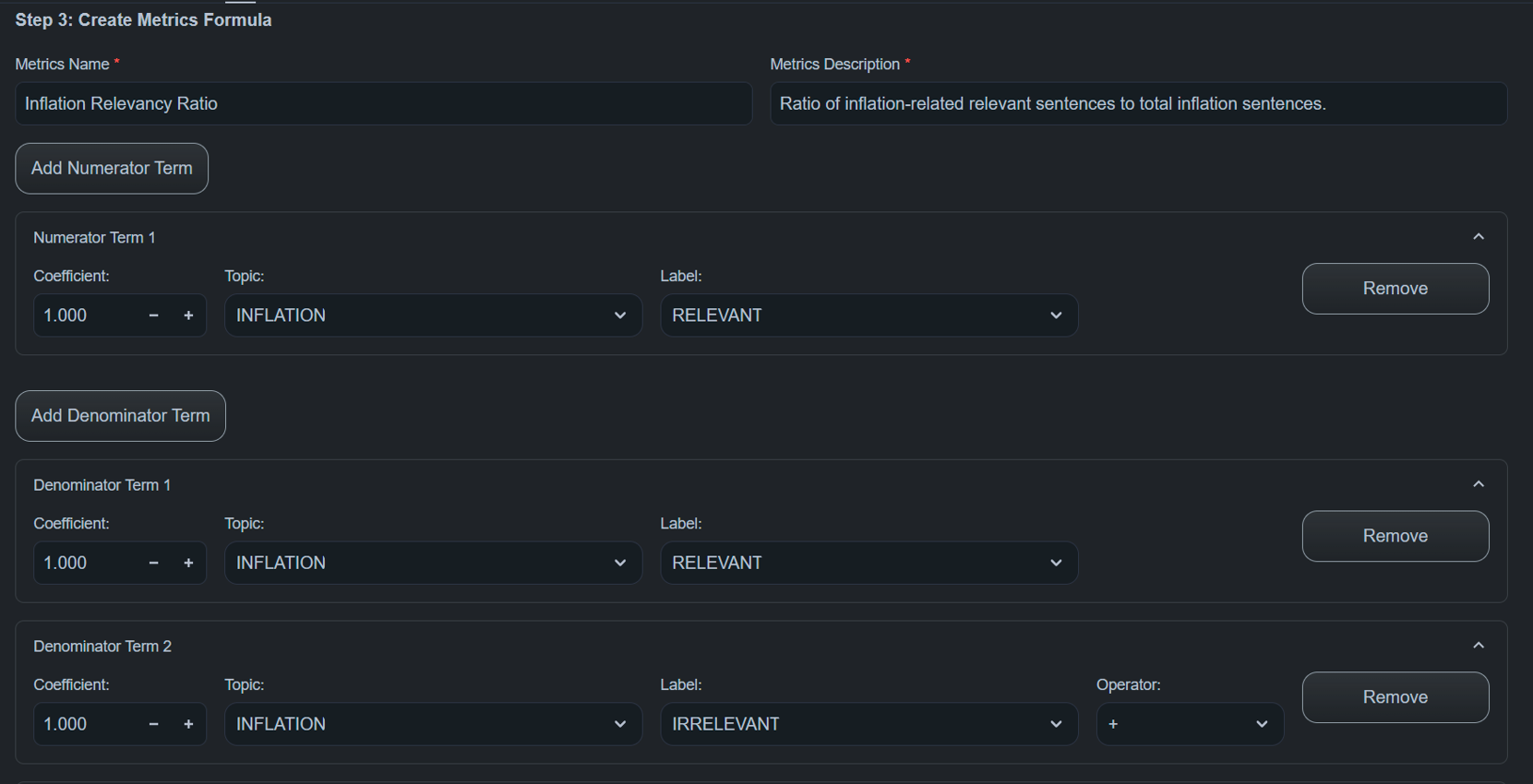Click Add Denominator Term button
The image size is (1533, 784).
[120, 416]
